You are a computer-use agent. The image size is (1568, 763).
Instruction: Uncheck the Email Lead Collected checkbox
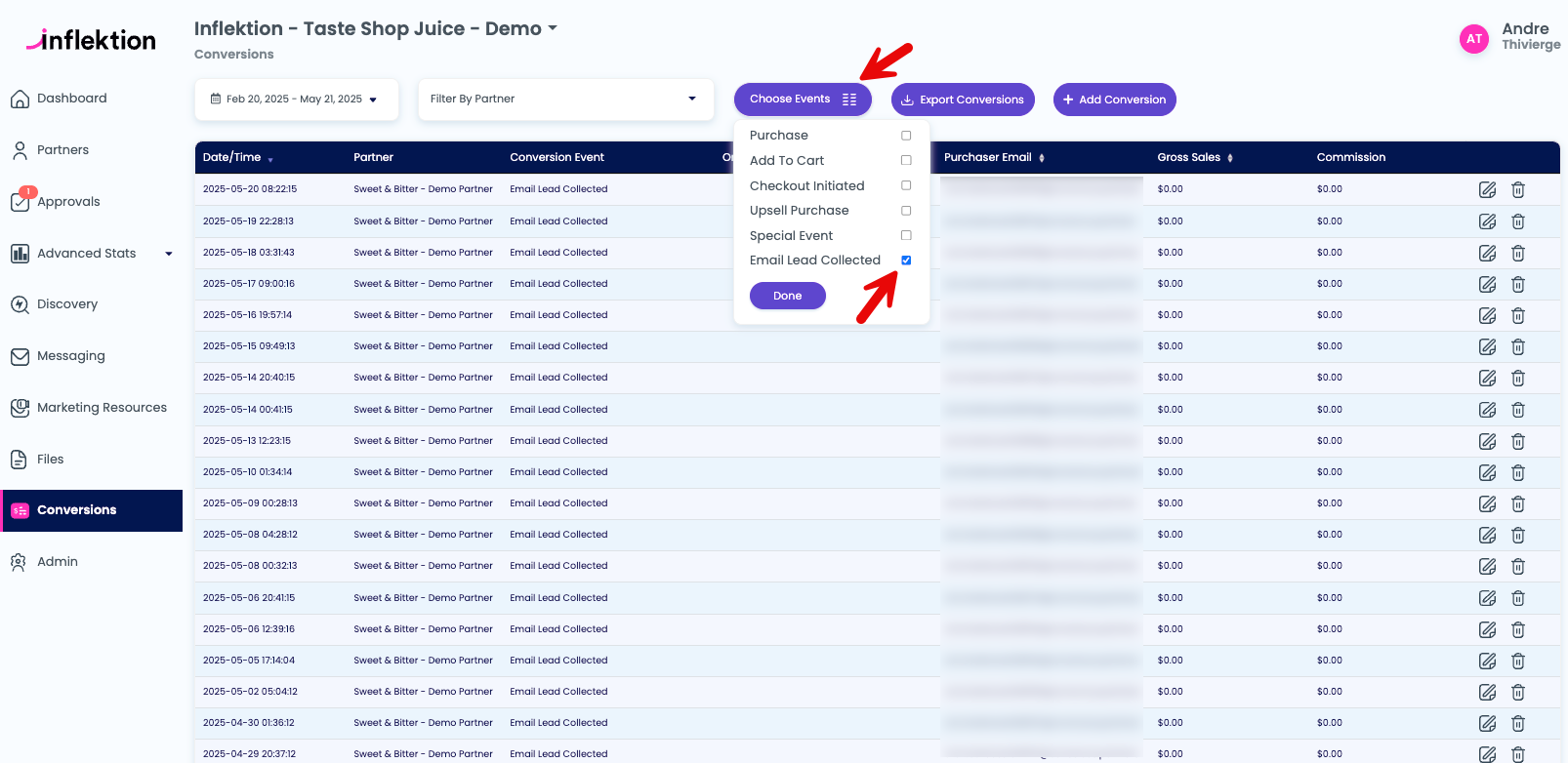click(906, 261)
